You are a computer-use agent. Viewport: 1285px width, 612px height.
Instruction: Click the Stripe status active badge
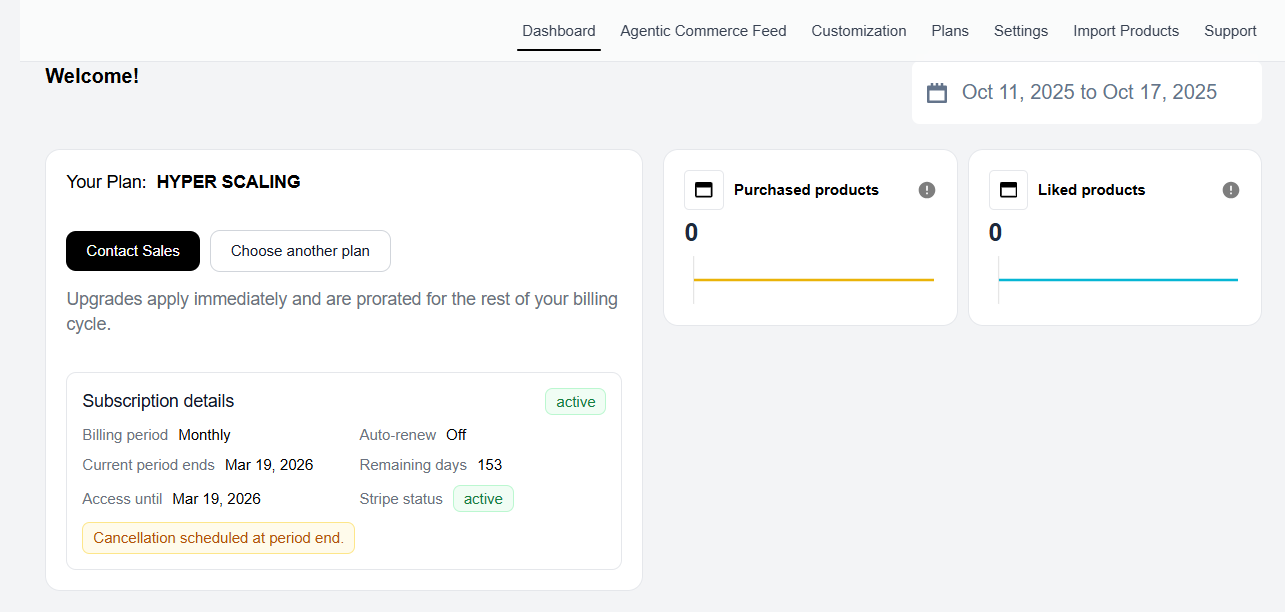[x=483, y=499]
